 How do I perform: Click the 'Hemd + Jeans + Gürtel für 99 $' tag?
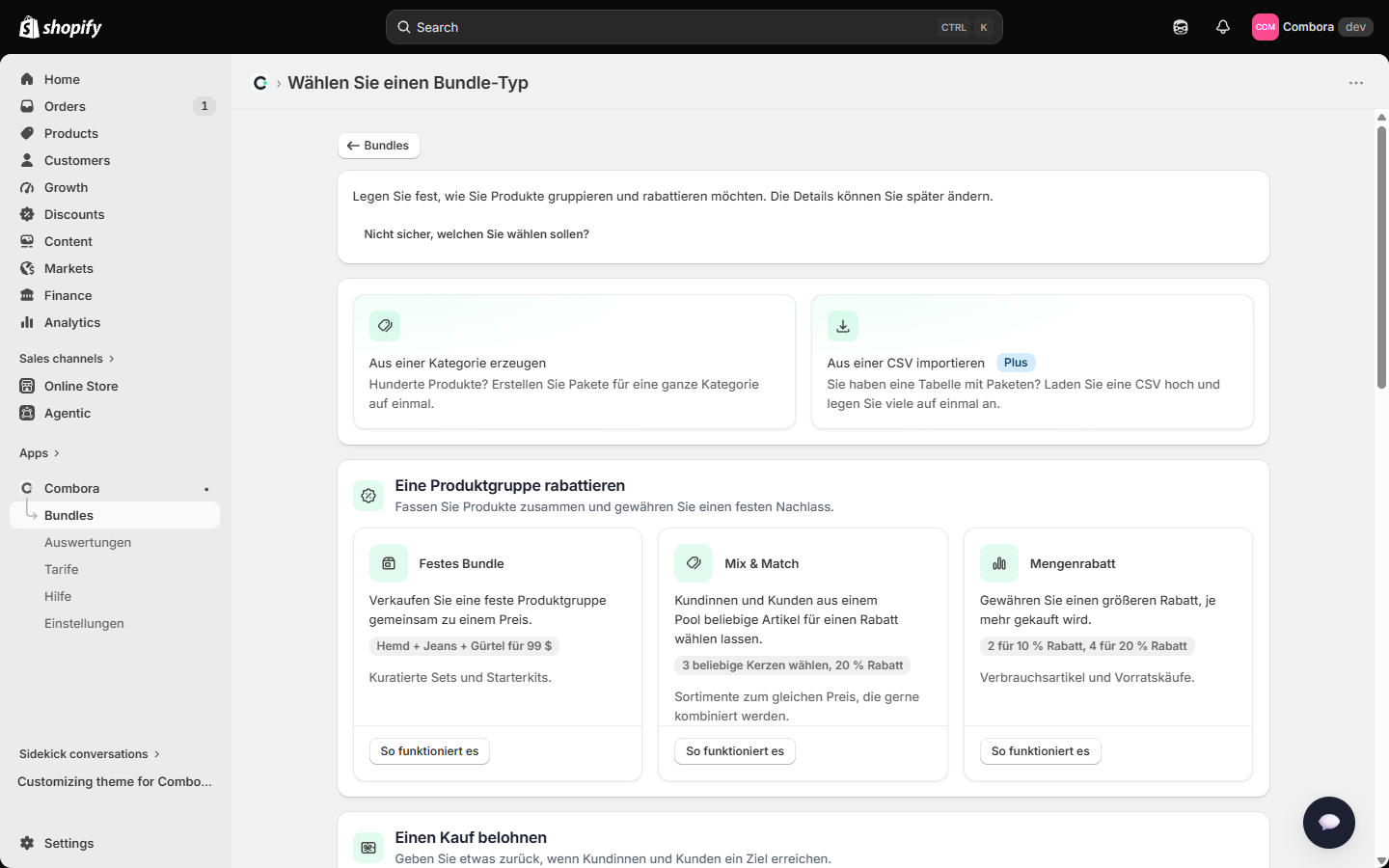pos(464,646)
